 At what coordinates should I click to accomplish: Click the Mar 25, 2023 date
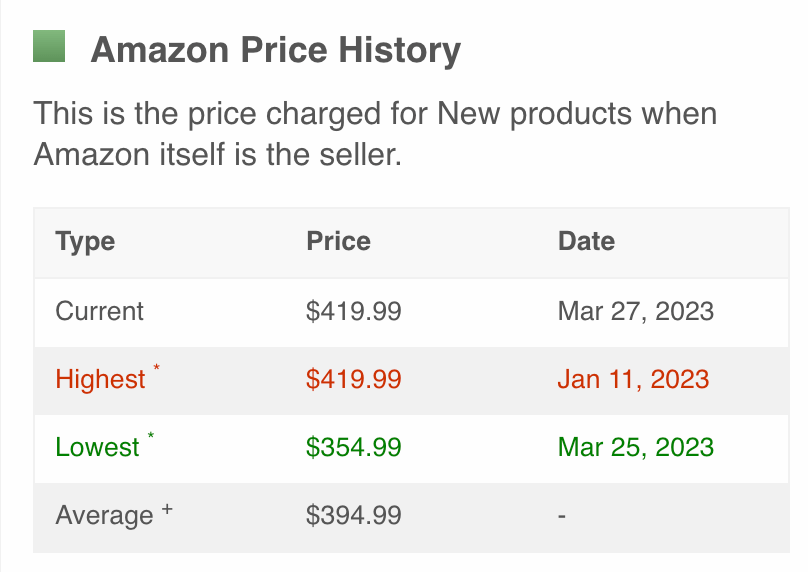point(636,447)
